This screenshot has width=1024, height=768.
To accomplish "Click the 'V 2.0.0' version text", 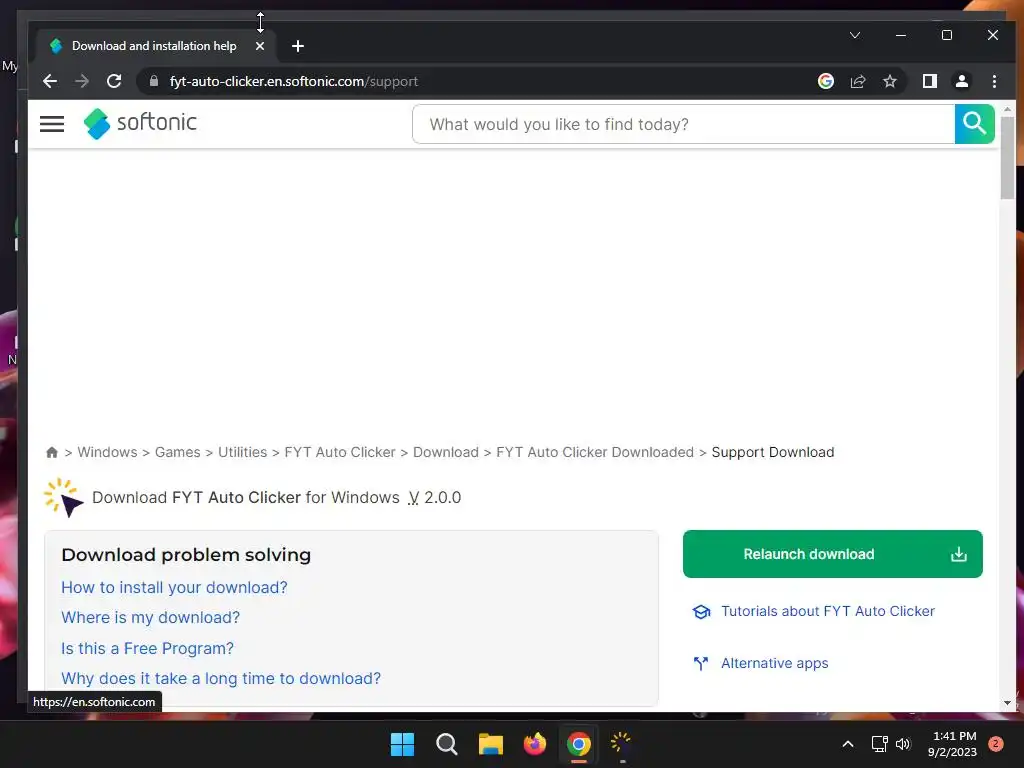I will point(434,498).
